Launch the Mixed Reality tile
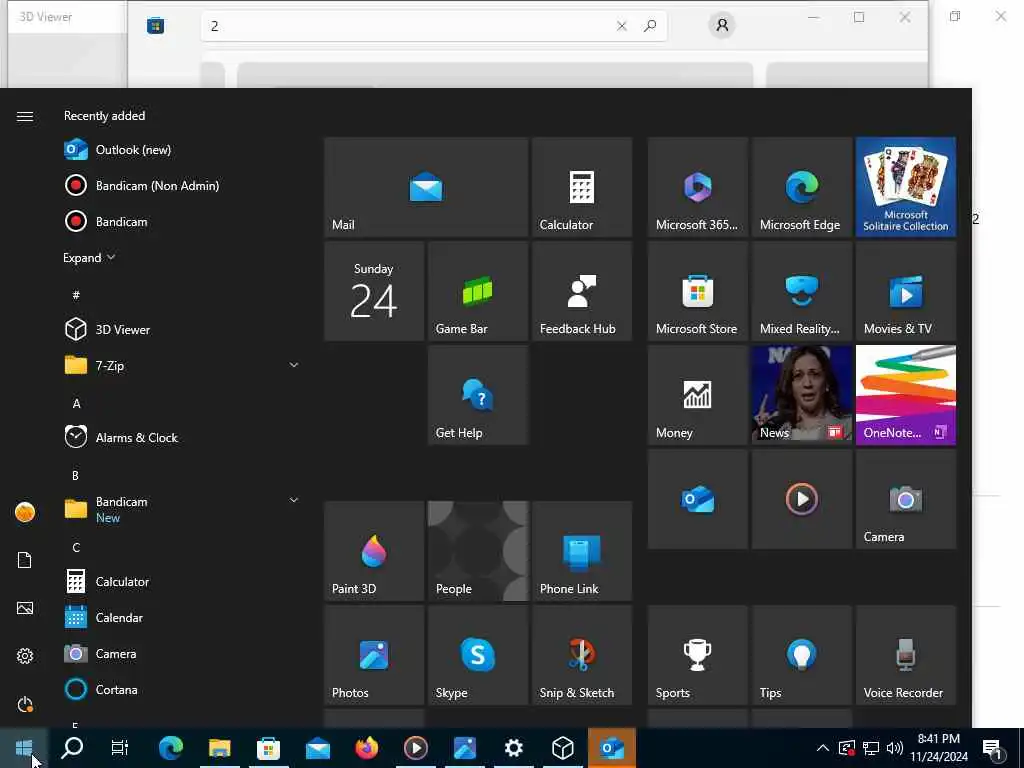Viewport: 1024px width, 768px height. coord(801,291)
